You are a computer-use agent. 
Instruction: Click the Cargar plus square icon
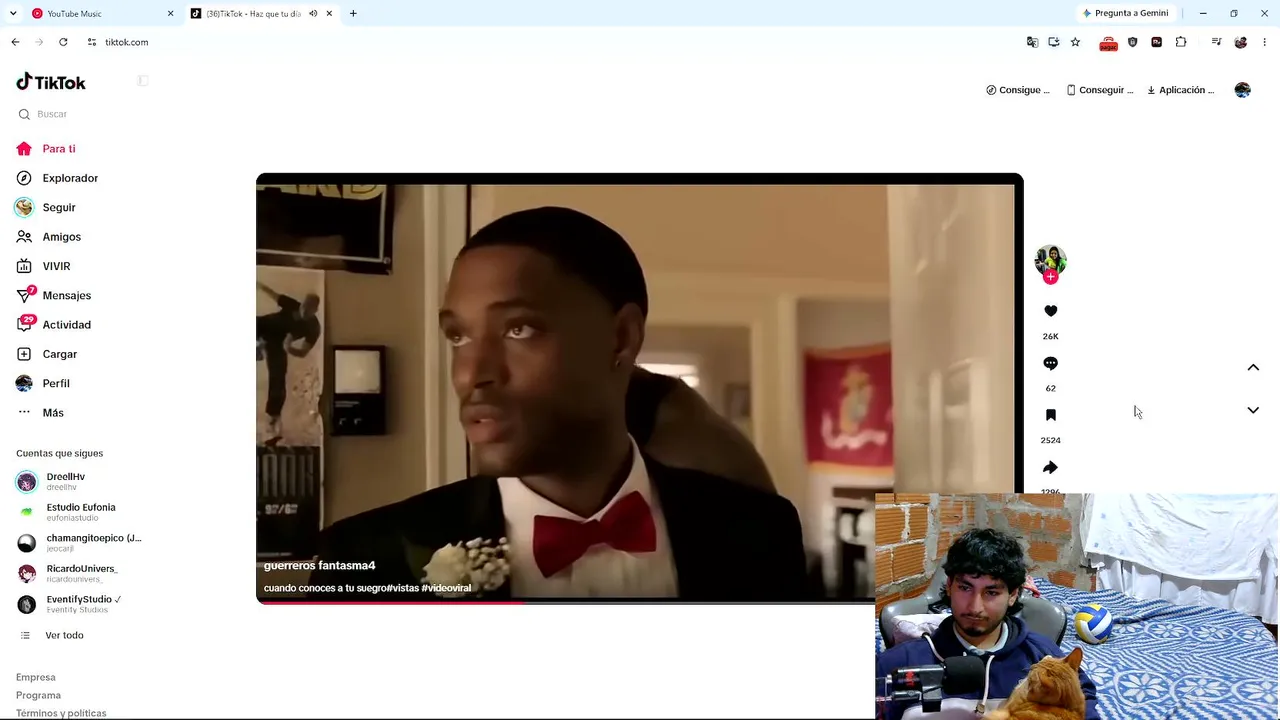[24, 354]
